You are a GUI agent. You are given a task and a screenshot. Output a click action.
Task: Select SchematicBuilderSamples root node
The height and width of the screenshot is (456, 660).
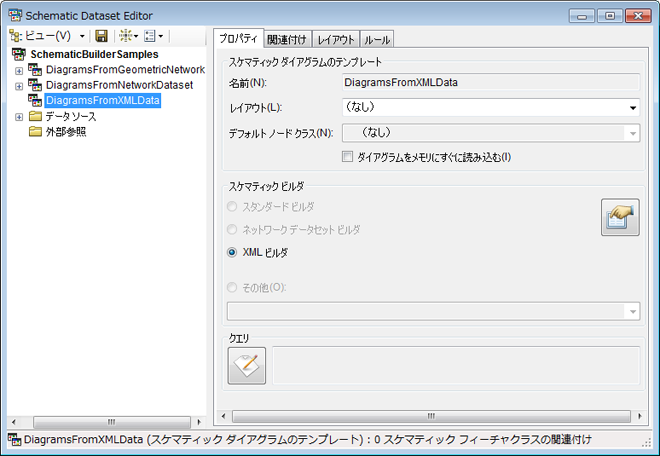pos(94,54)
